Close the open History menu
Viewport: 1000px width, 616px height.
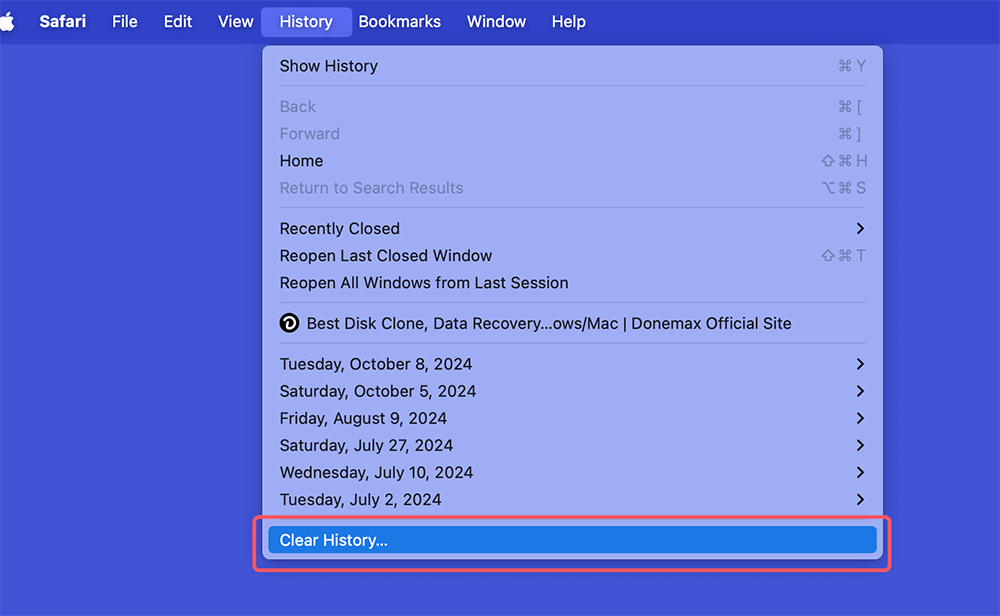coord(306,21)
